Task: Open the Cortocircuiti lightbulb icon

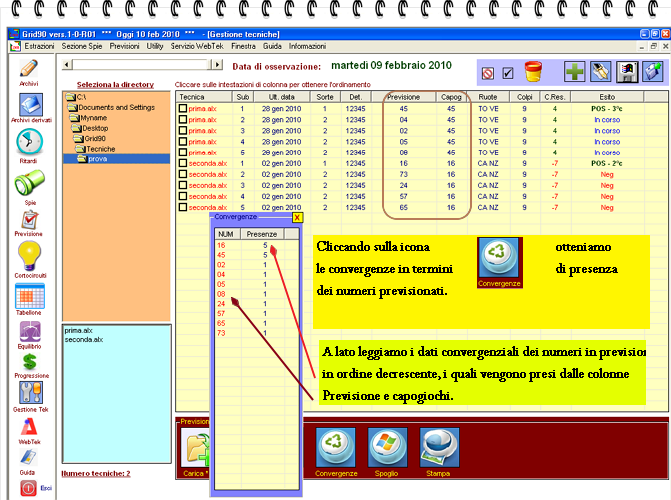Action: coord(29,256)
